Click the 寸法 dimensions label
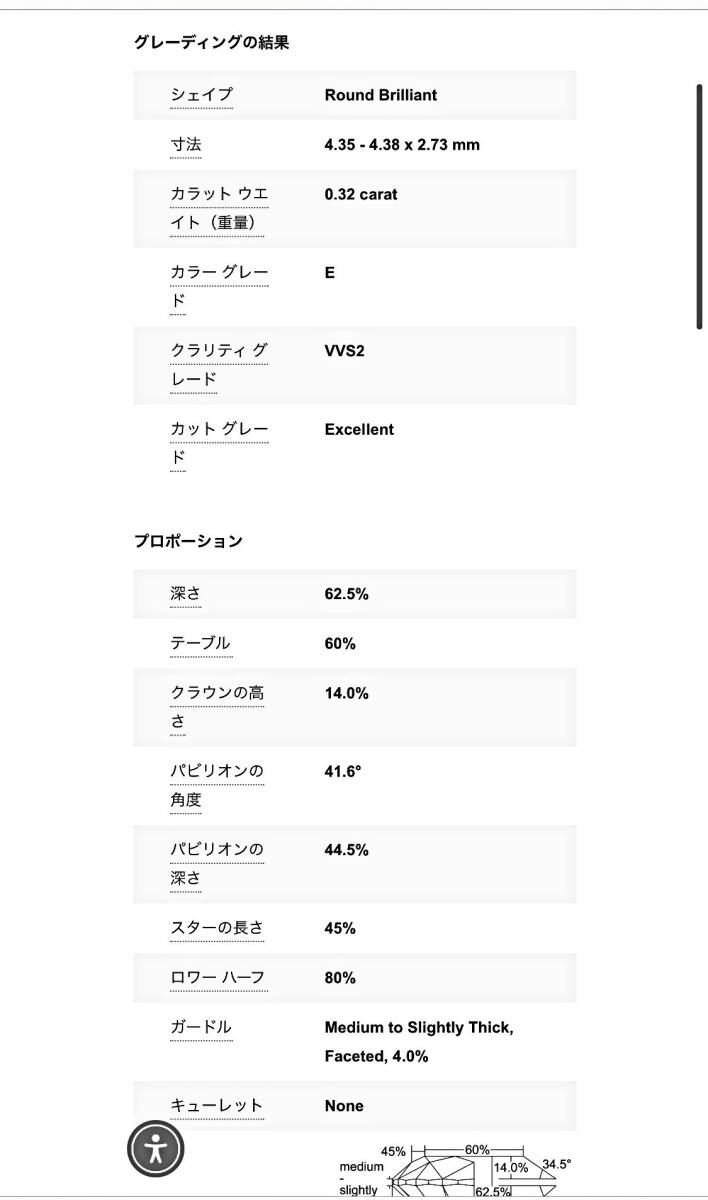Image resolution: width=708 pixels, height=1200 pixels. coord(186,145)
